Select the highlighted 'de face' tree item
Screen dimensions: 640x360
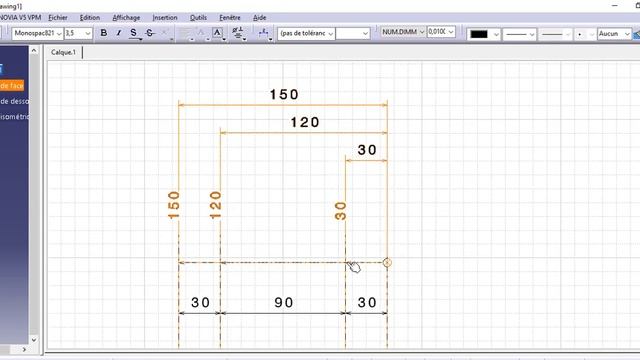[12, 86]
